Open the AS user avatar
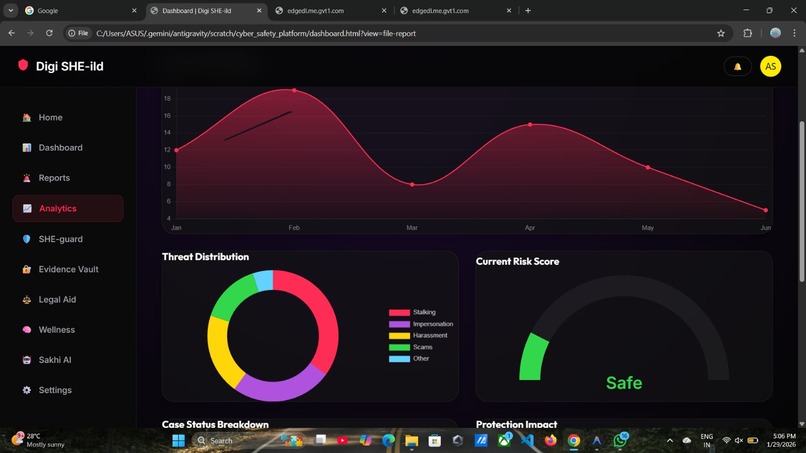 (x=770, y=66)
